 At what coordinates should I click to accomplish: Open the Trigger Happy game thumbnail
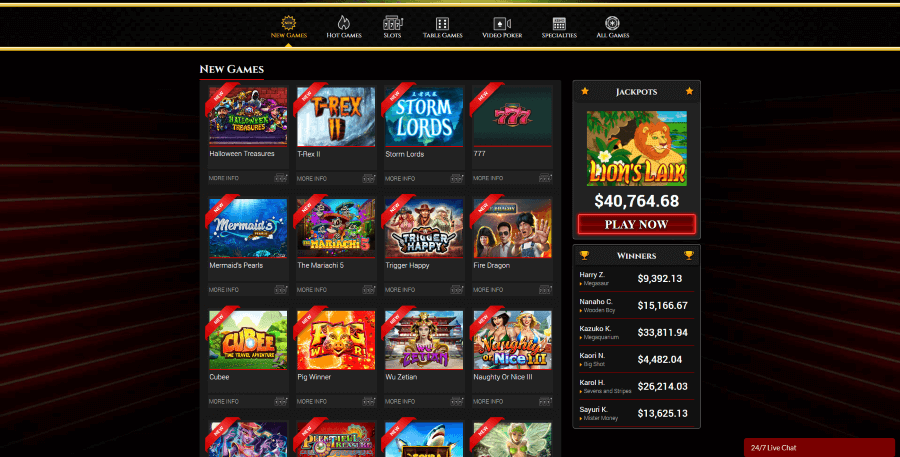424,228
